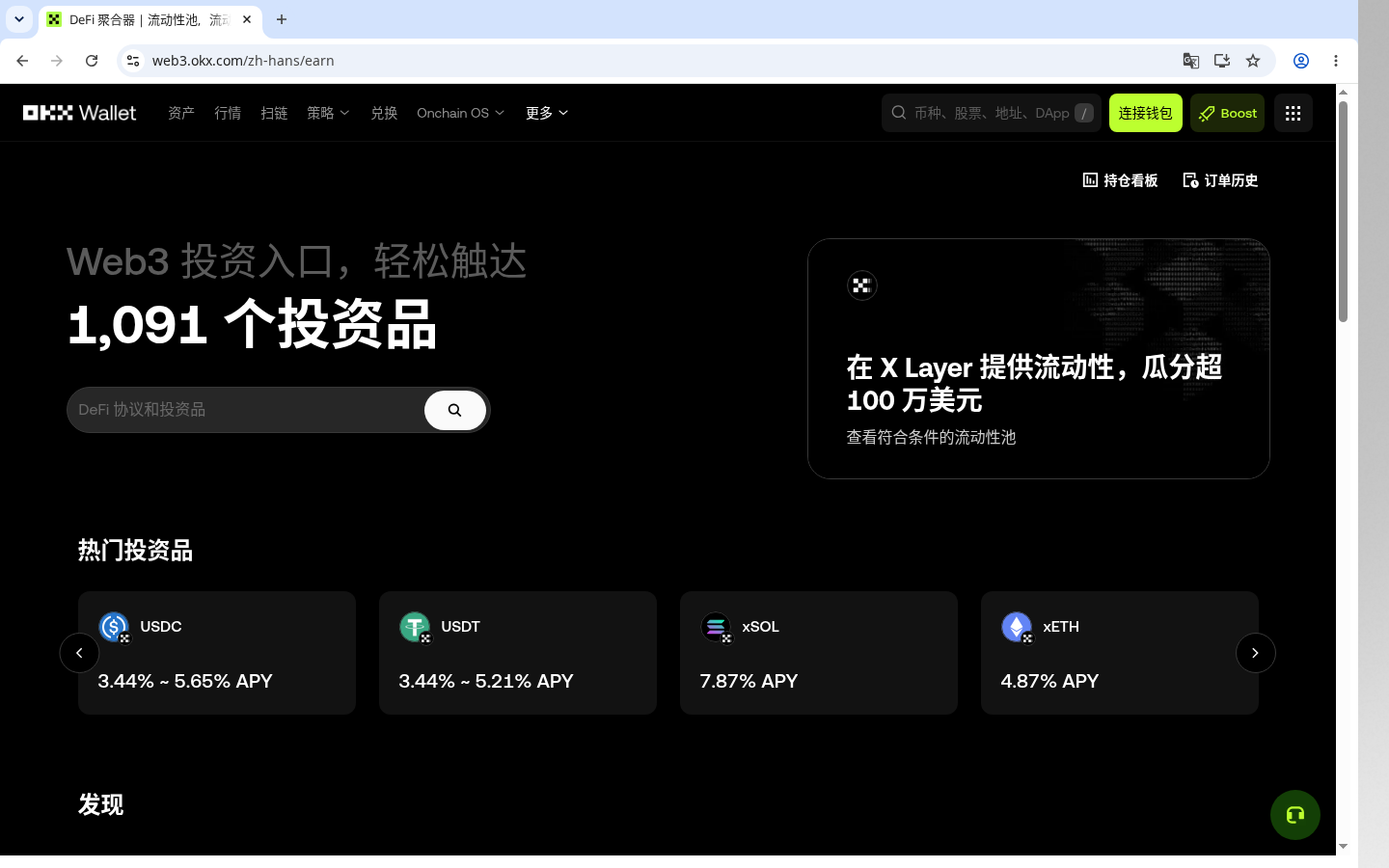The width and height of the screenshot is (1389, 868).
Task: Open the Chrome profile icon
Action: (x=1301, y=61)
